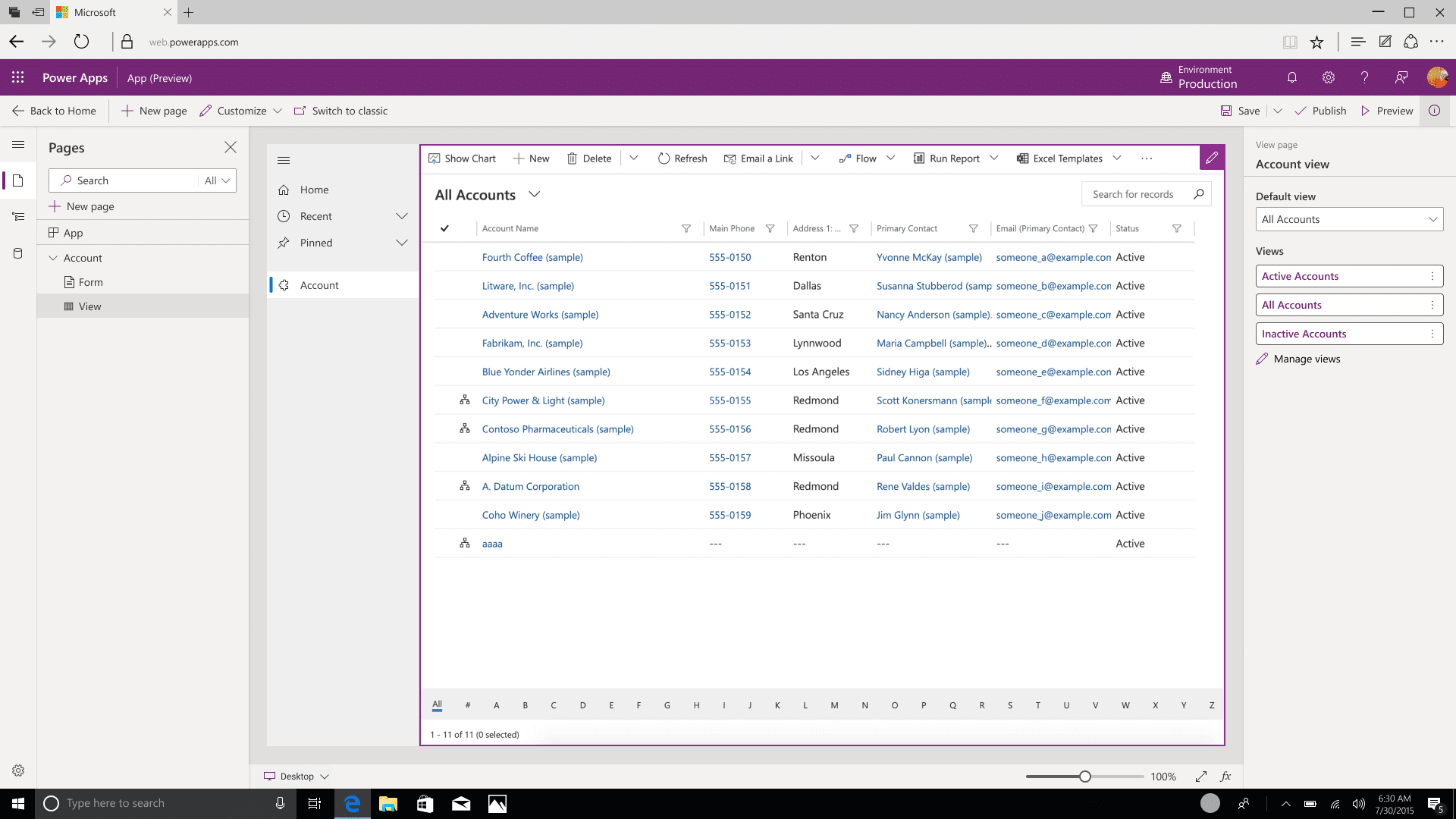Expand the All Accounts view selector chevron

click(x=535, y=195)
